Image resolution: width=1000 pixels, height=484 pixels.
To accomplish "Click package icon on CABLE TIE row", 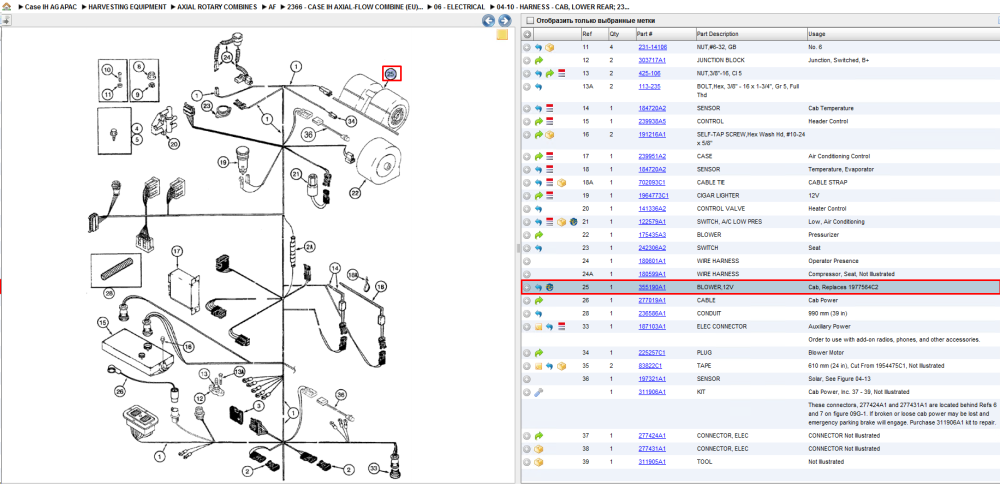I will [x=561, y=182].
